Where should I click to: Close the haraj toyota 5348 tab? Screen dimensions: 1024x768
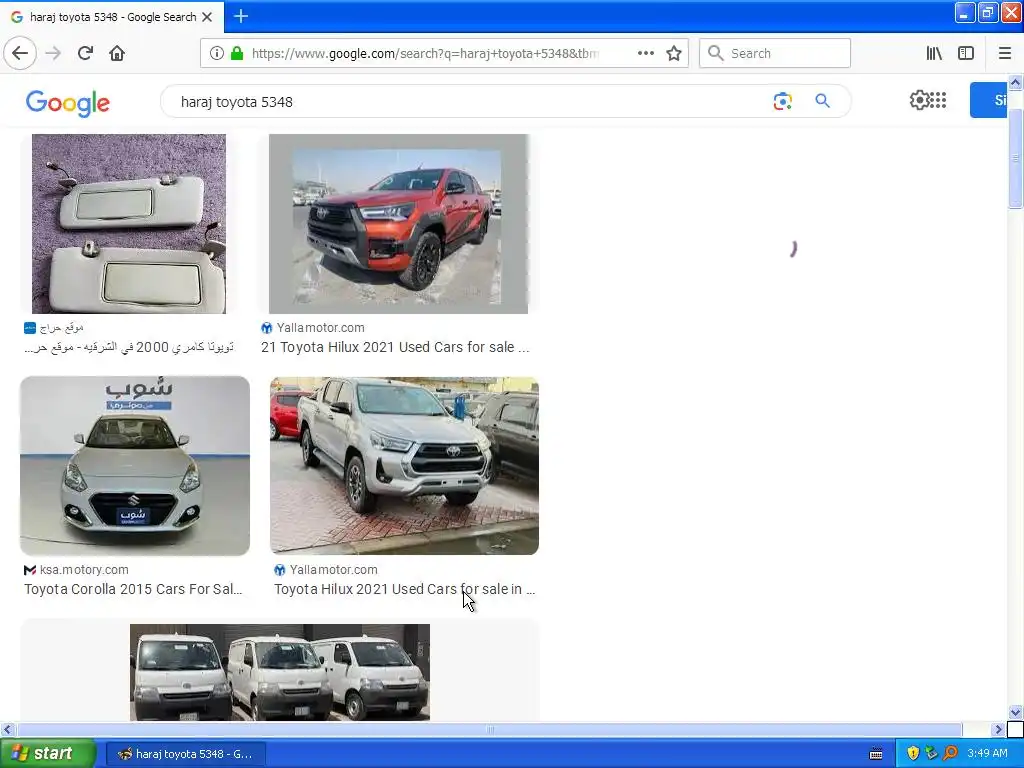click(207, 17)
